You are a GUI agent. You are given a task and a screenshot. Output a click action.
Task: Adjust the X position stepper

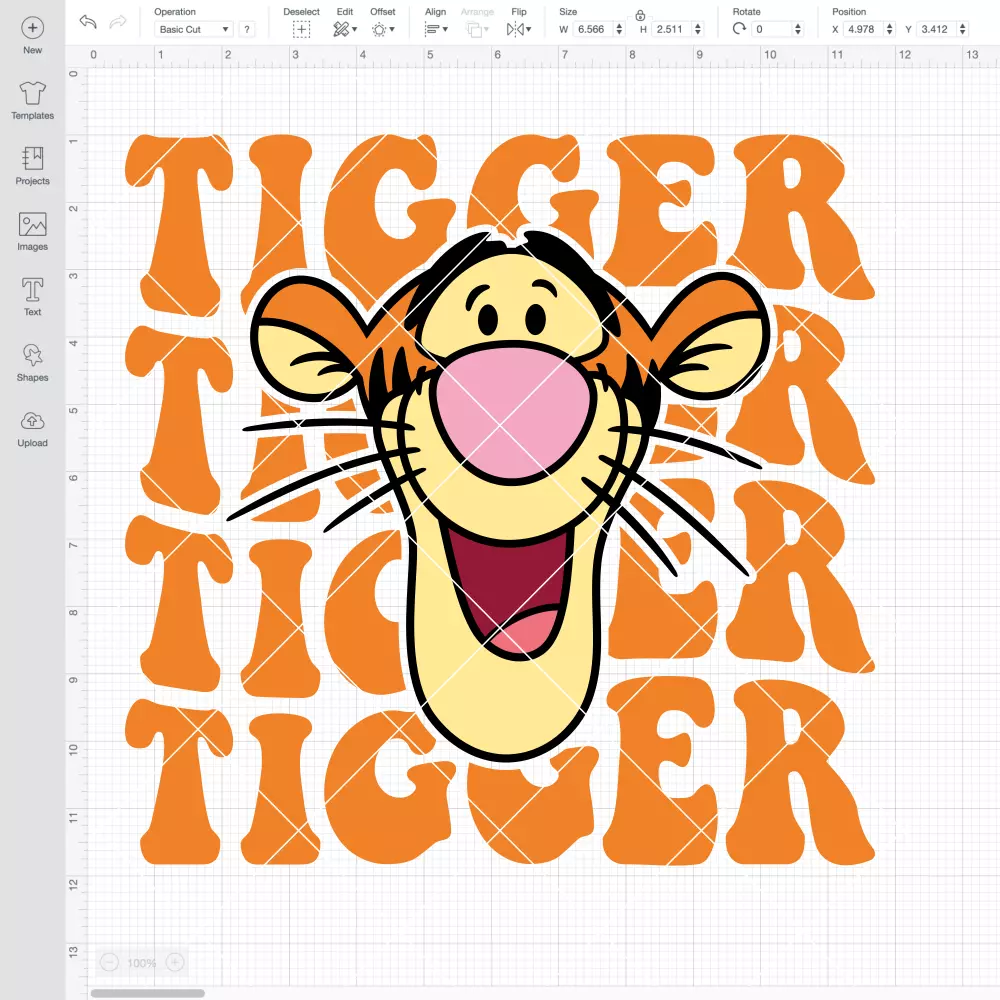click(x=890, y=29)
